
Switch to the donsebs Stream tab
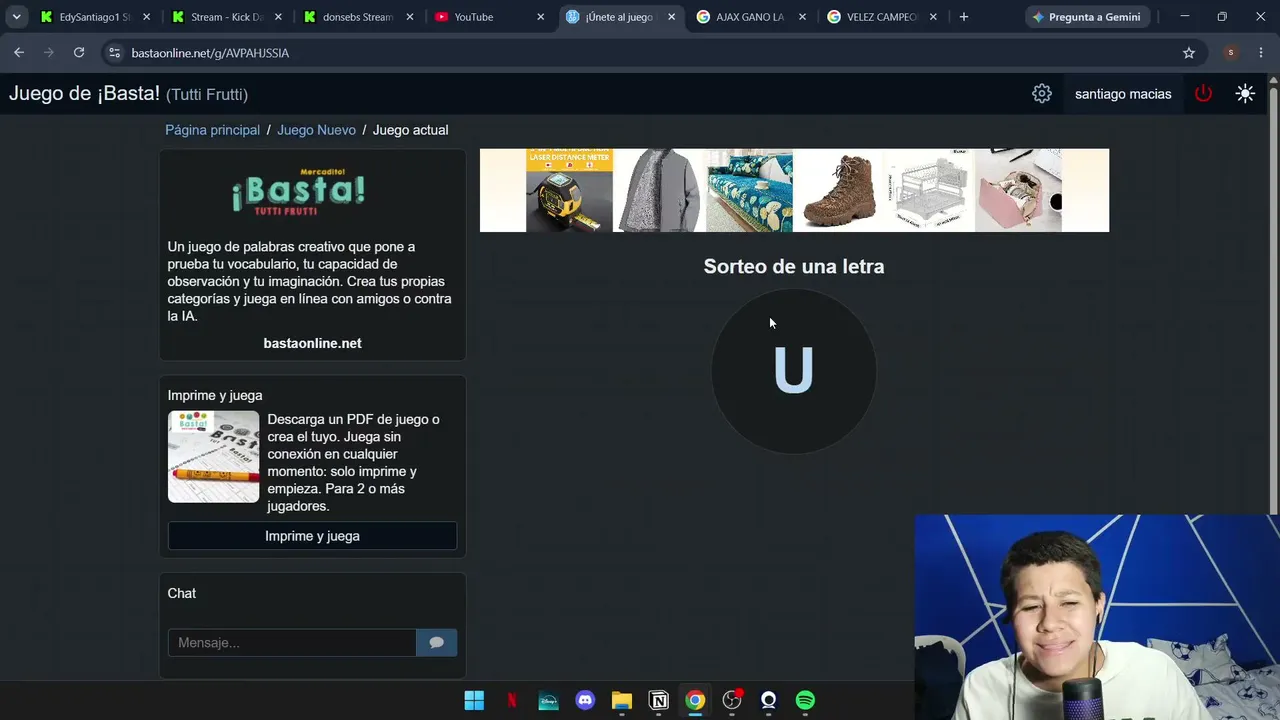358,17
